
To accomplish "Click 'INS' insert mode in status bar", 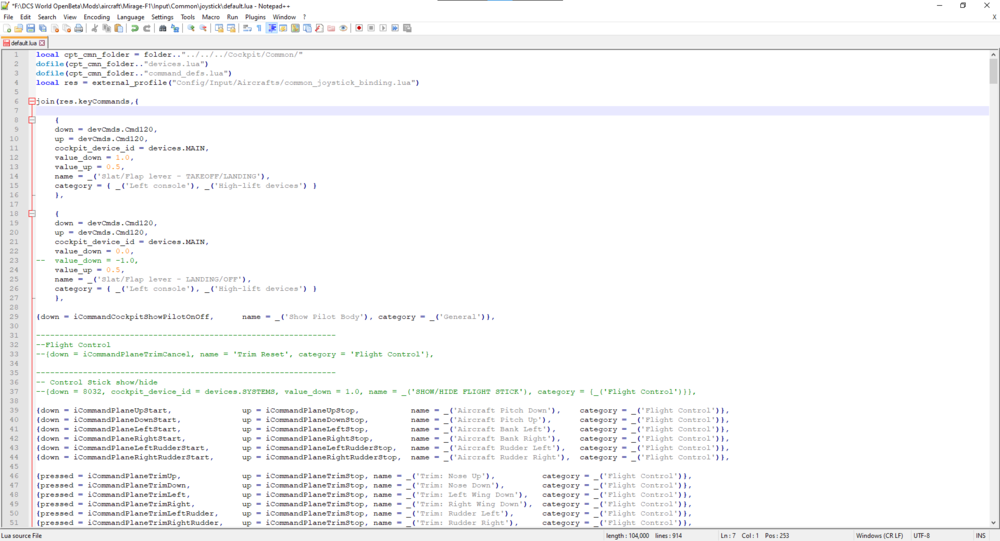I will point(980,536).
